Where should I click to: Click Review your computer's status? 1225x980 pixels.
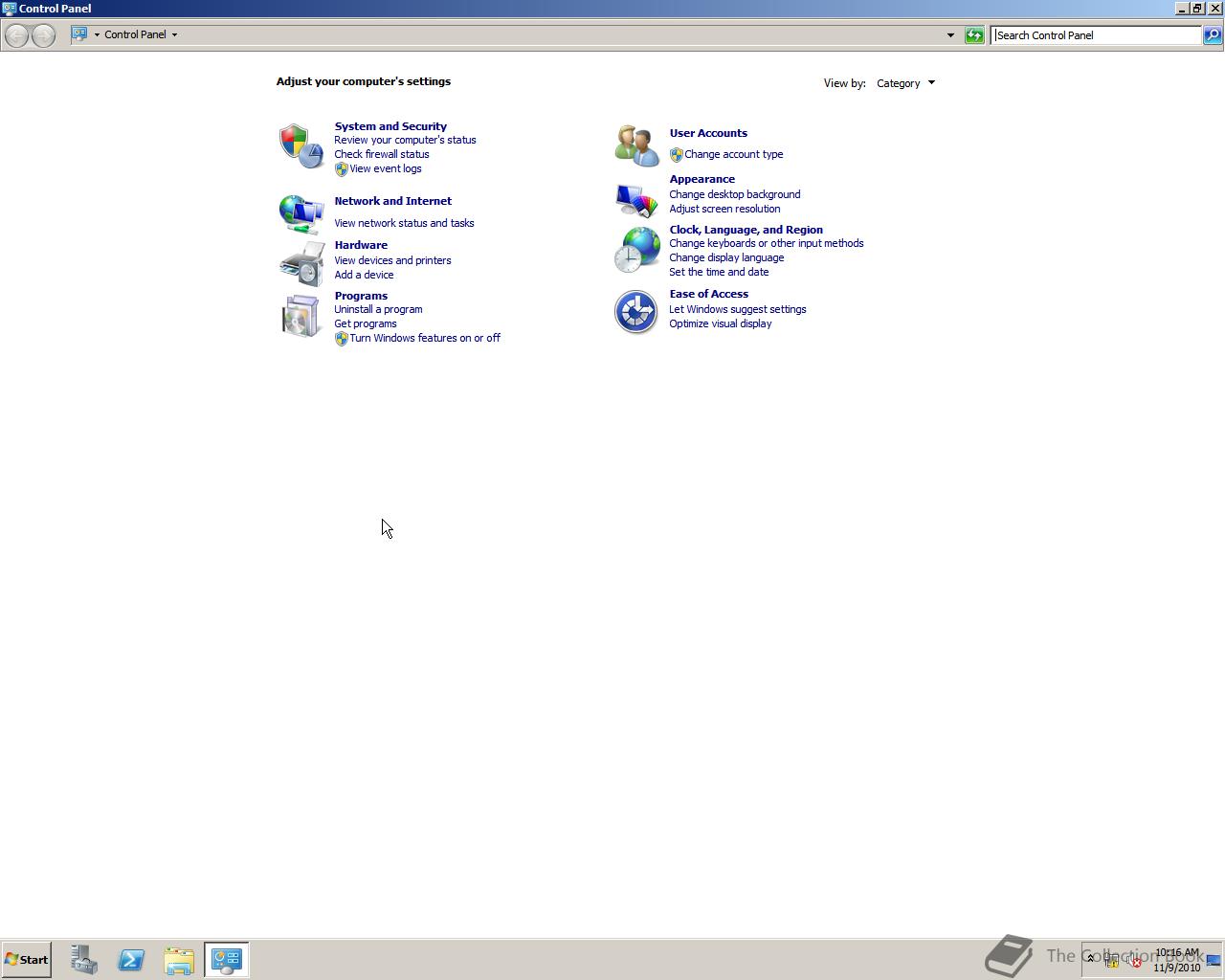tap(405, 140)
